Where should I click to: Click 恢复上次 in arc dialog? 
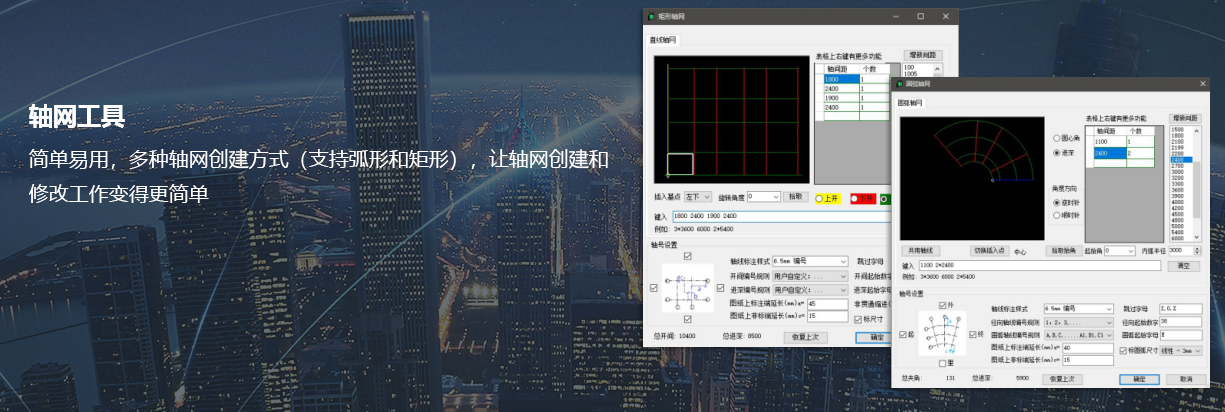pyautogui.click(x=1063, y=379)
